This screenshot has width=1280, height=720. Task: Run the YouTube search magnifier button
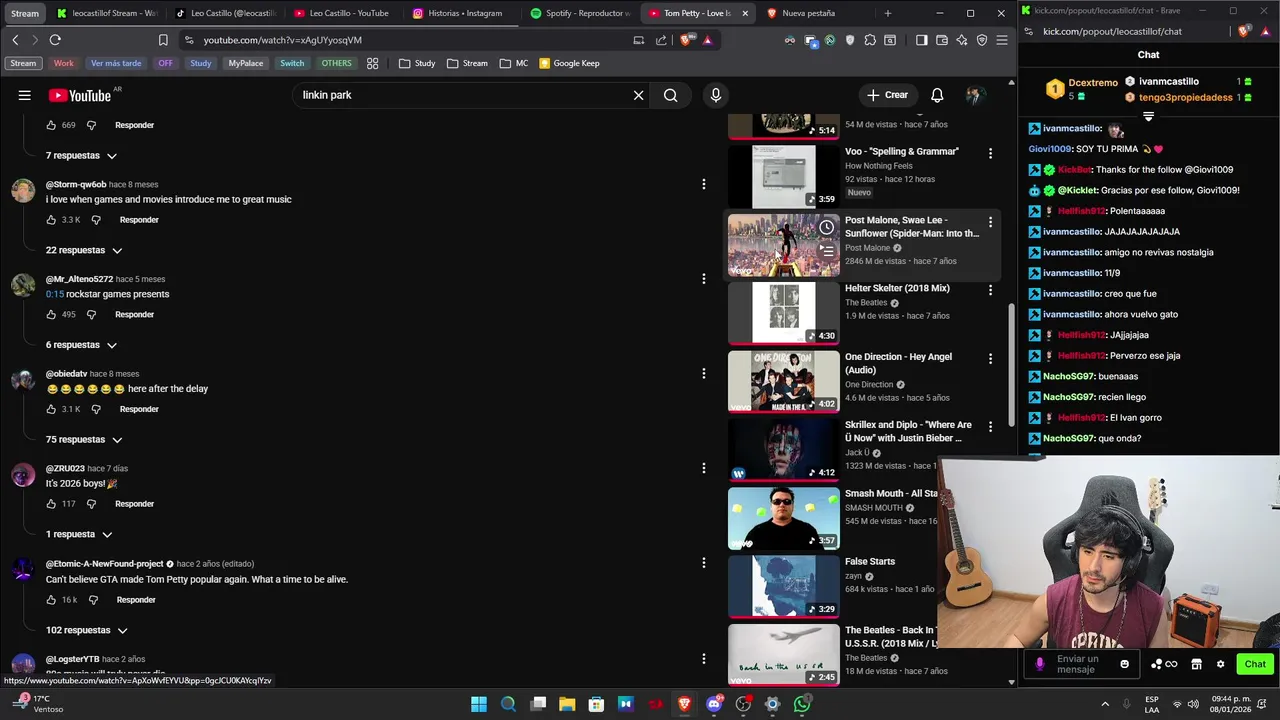pos(670,95)
